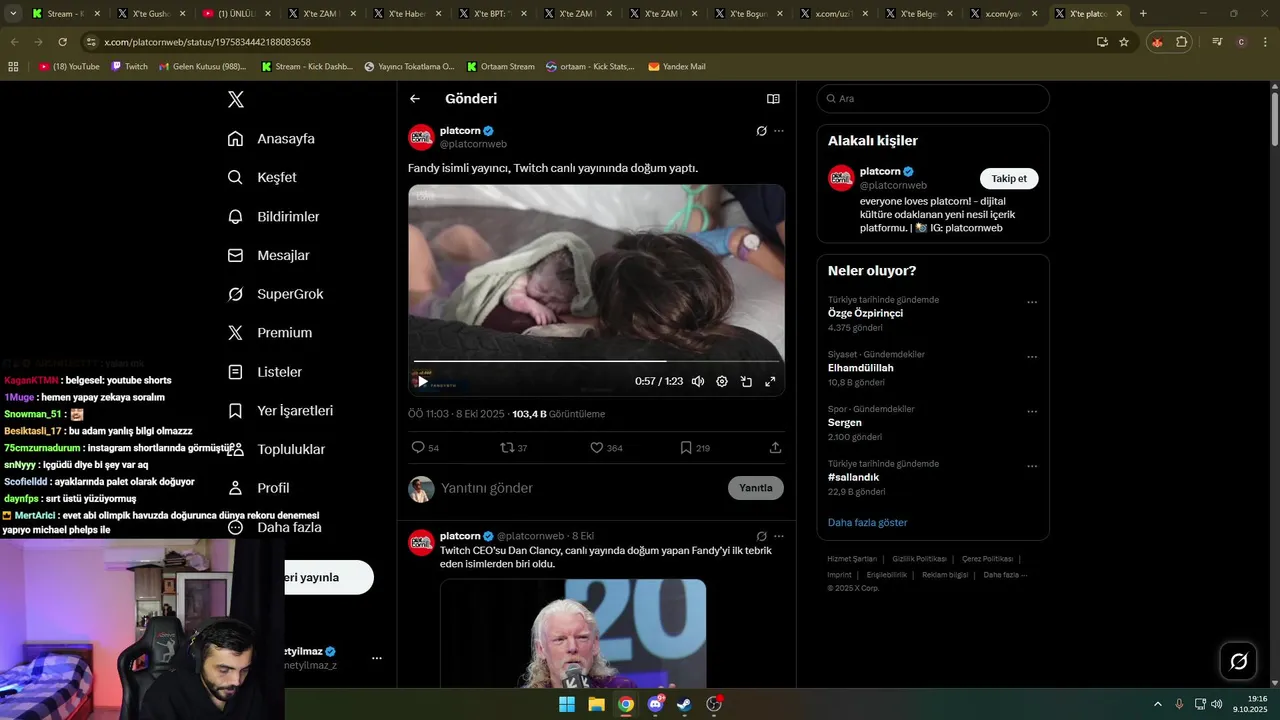Go back with the arrow beside Gönderi
Image resolution: width=1280 pixels, height=720 pixels.
[x=415, y=99]
